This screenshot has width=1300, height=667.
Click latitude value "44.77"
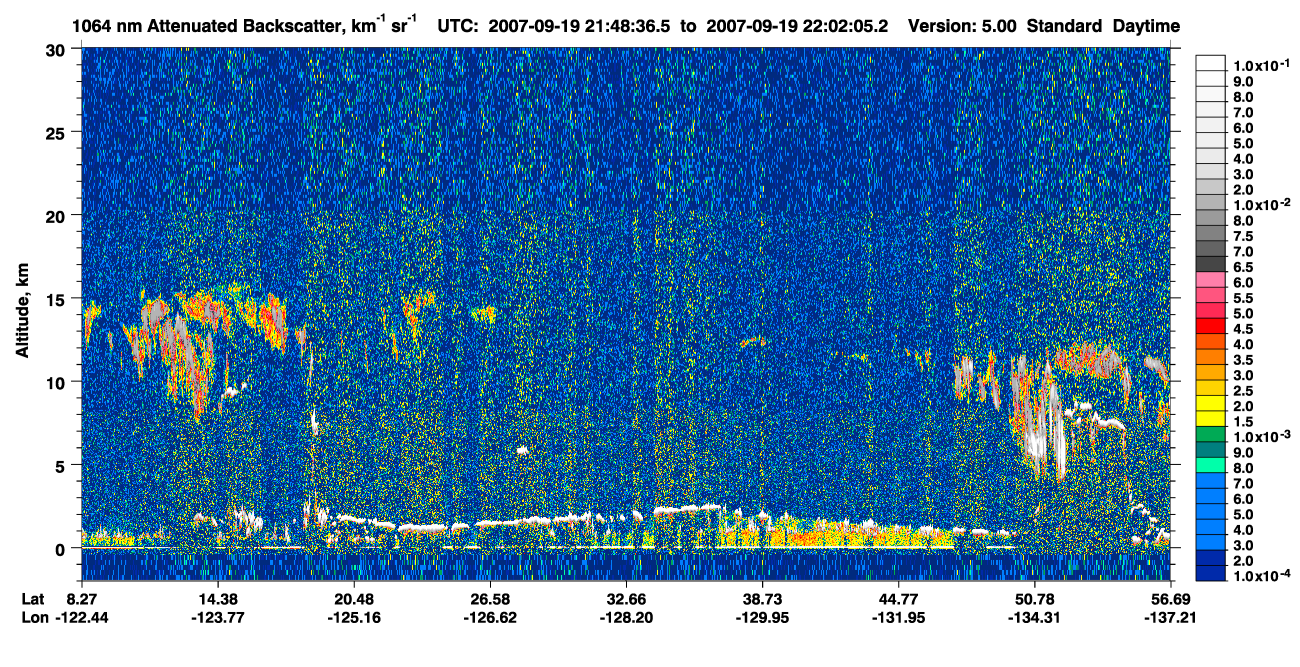point(898,598)
